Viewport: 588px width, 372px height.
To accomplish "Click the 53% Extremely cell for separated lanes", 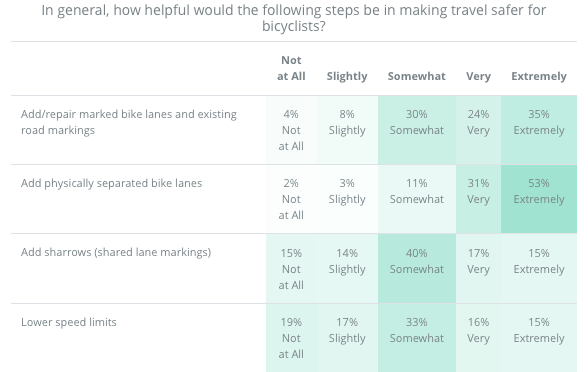I will point(538,199).
